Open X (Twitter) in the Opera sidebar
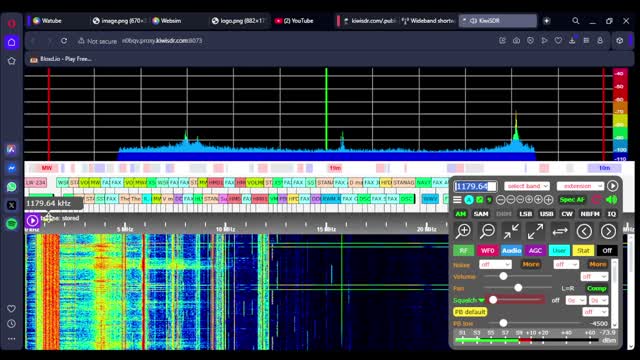Image resolution: width=640 pixels, height=360 pixels. (11, 205)
